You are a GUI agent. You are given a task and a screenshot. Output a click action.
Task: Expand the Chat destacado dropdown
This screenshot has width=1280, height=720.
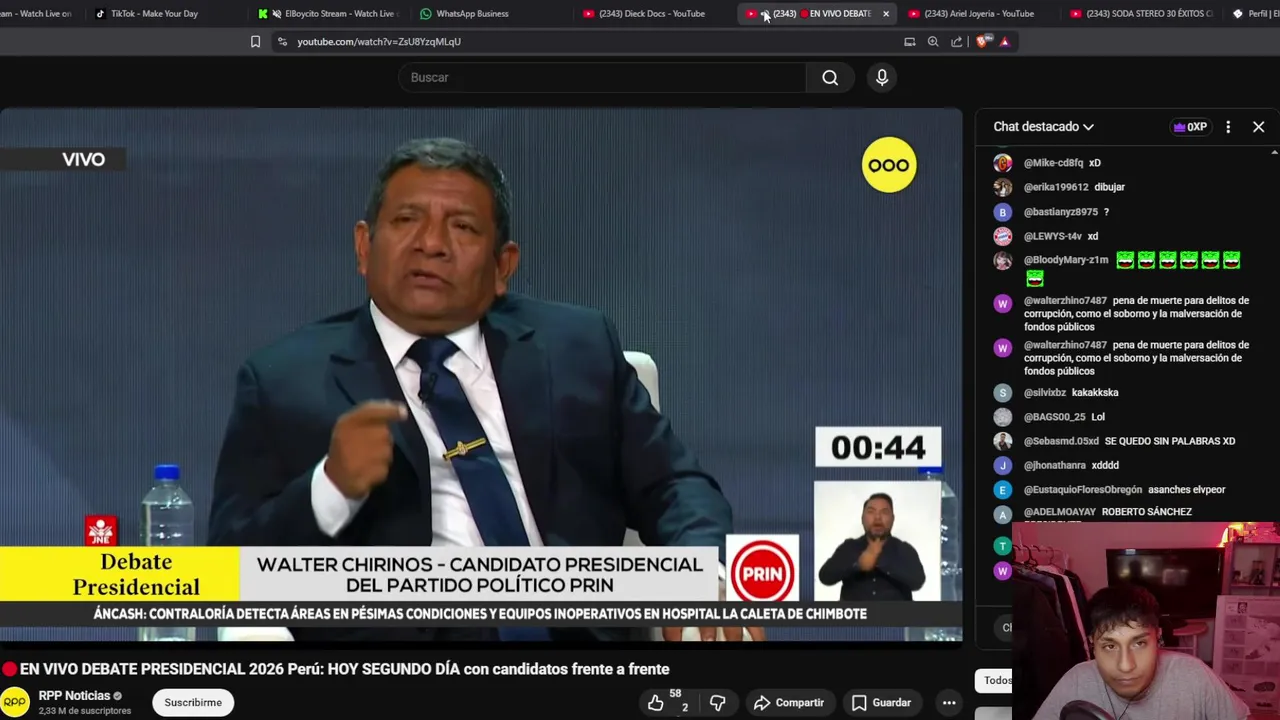coord(1043,127)
